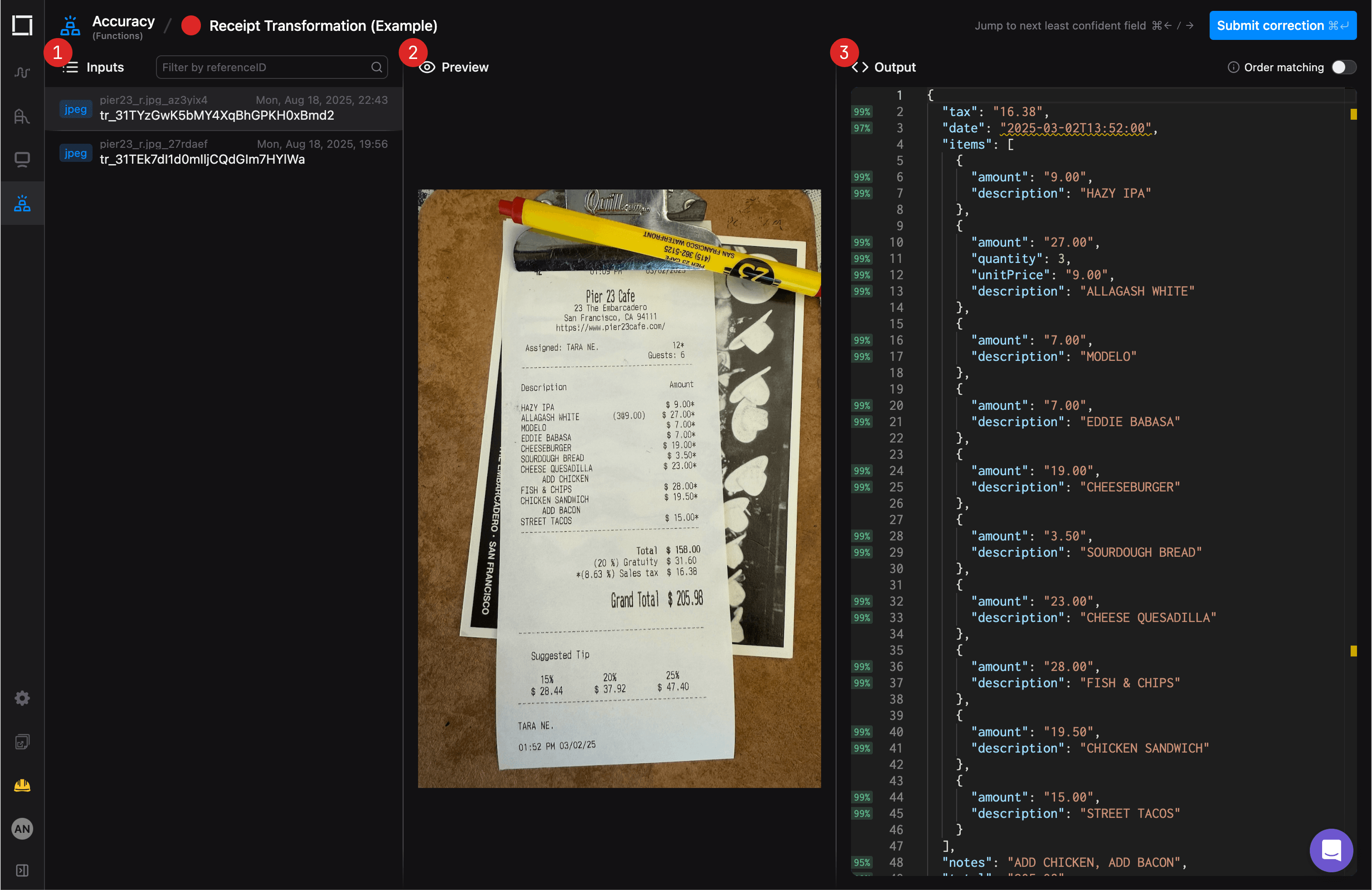Collapse the sidebar with the bottom panel icon
Viewport: 1372px width, 890px height.
(22, 871)
